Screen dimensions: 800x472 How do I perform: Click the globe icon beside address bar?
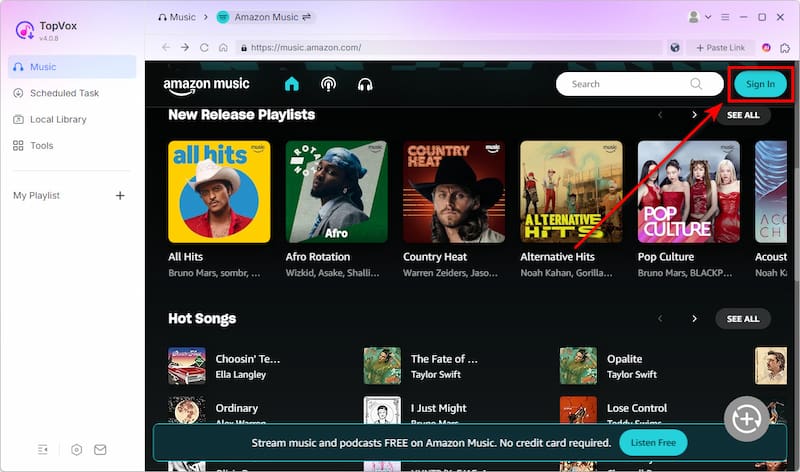675,47
